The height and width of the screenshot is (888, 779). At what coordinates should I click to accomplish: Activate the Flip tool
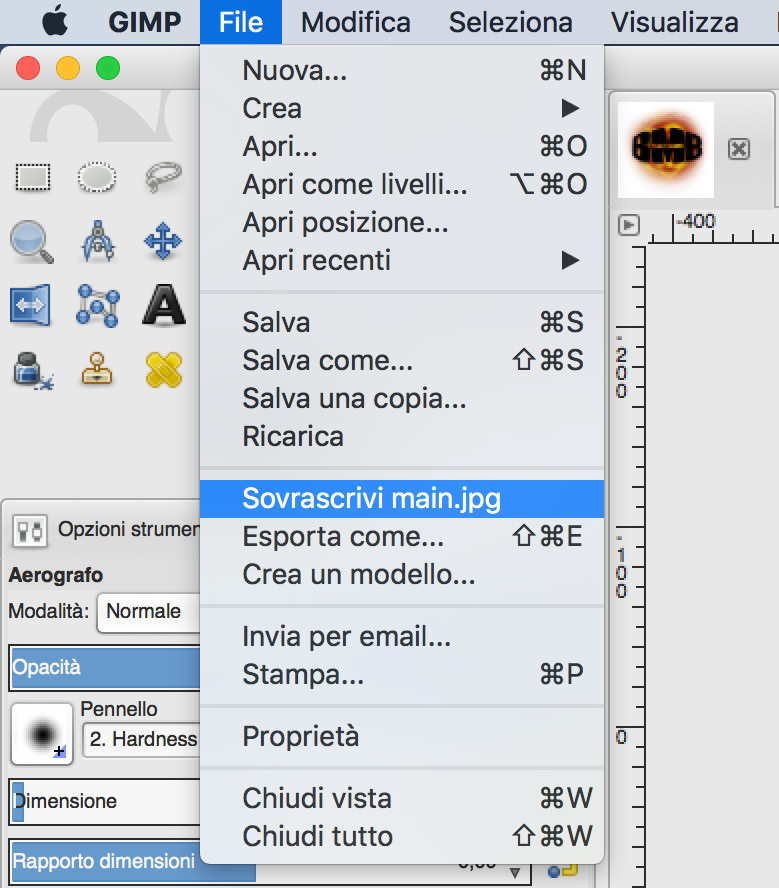(31, 305)
